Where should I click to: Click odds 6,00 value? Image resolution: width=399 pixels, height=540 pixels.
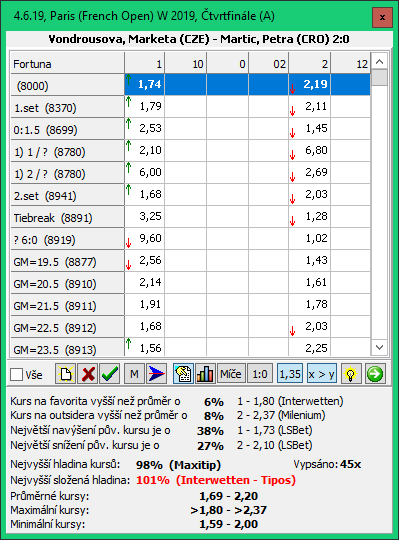click(x=145, y=173)
